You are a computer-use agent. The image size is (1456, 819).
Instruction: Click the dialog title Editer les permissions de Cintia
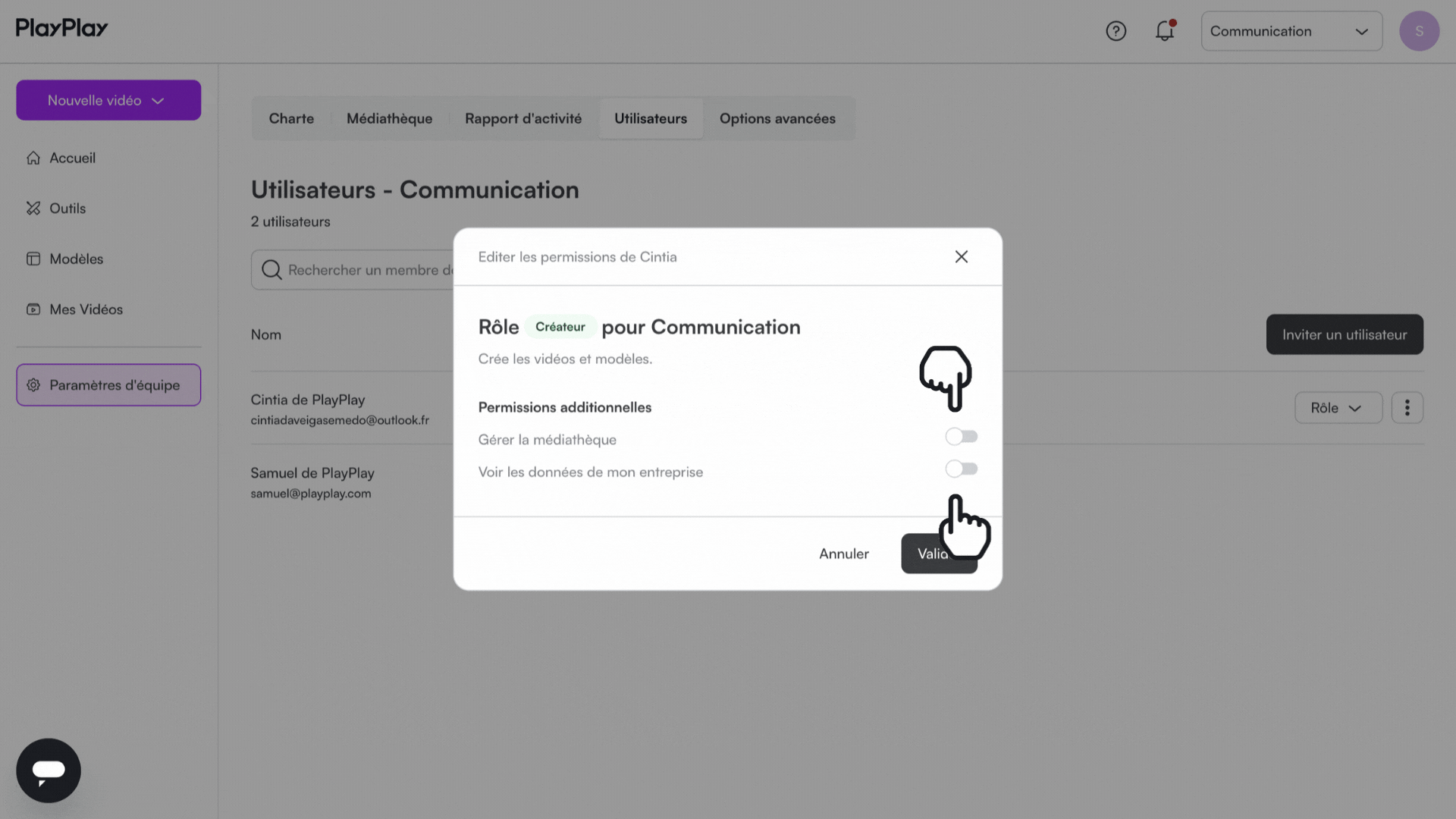pyautogui.click(x=577, y=257)
